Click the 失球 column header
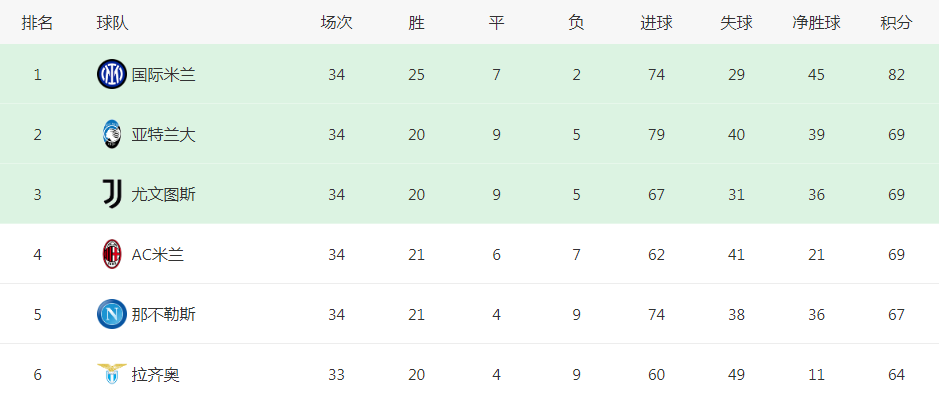Image resolution: width=939 pixels, height=396 pixels. point(737,23)
